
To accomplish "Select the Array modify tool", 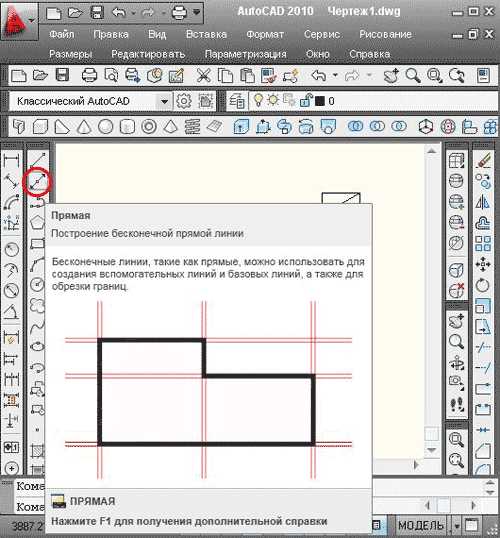I will coord(483,243).
